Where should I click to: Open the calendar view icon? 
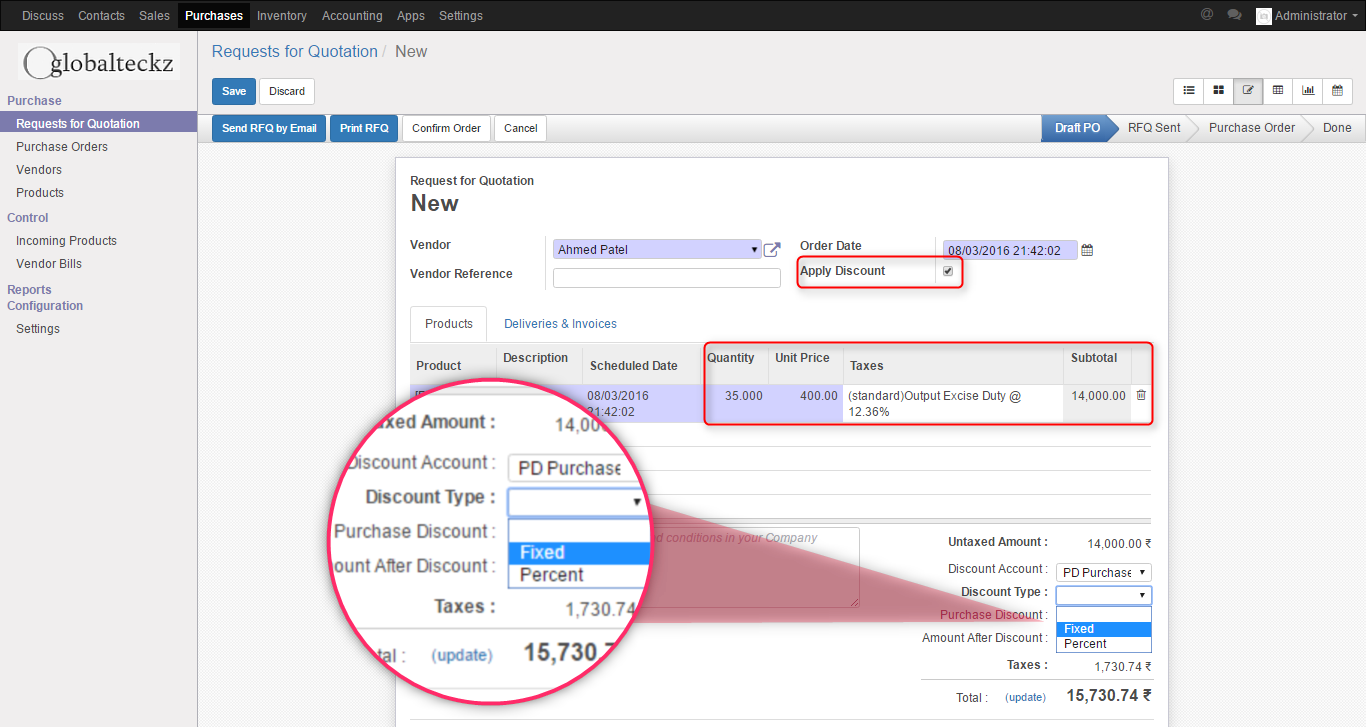coord(1337,91)
